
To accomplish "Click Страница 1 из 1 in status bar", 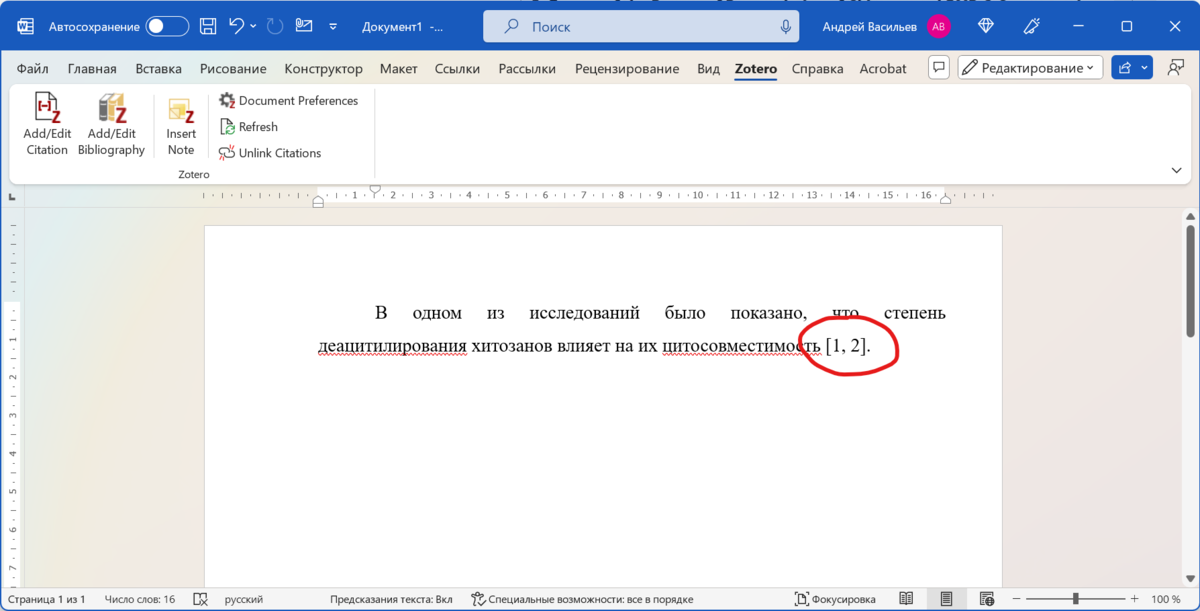I will 47,599.
